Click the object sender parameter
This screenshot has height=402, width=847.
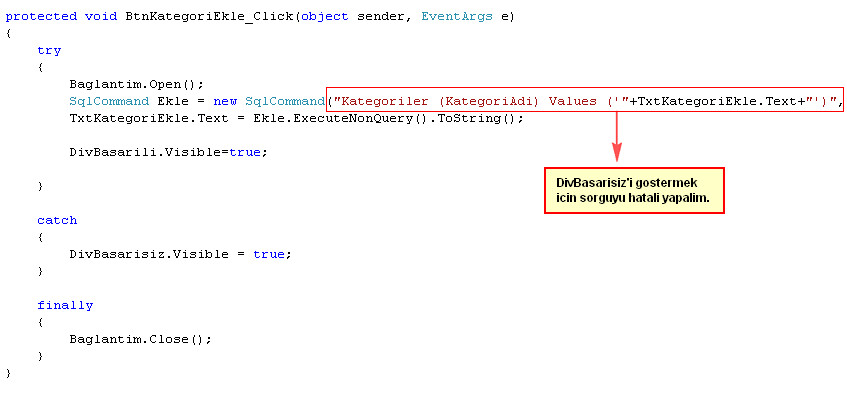point(352,16)
